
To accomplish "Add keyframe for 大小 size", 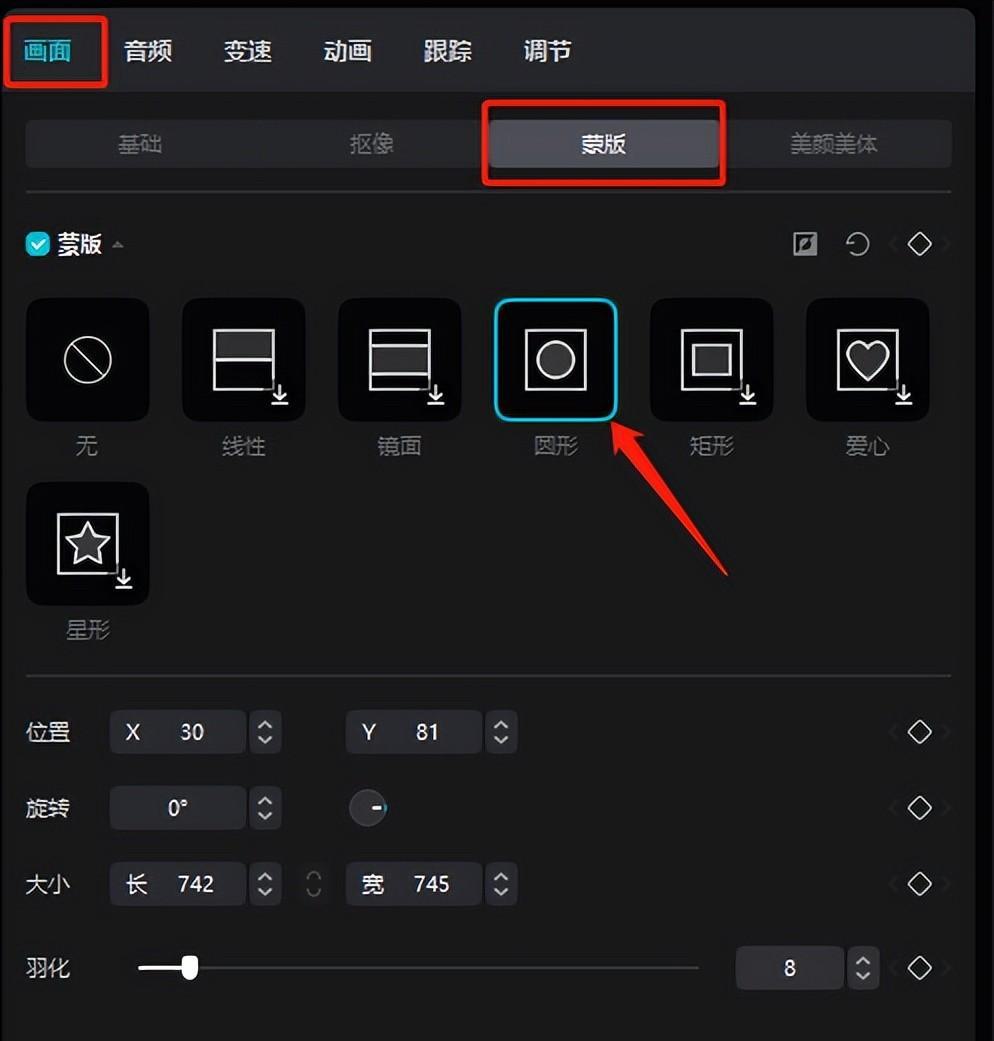I will point(920,884).
